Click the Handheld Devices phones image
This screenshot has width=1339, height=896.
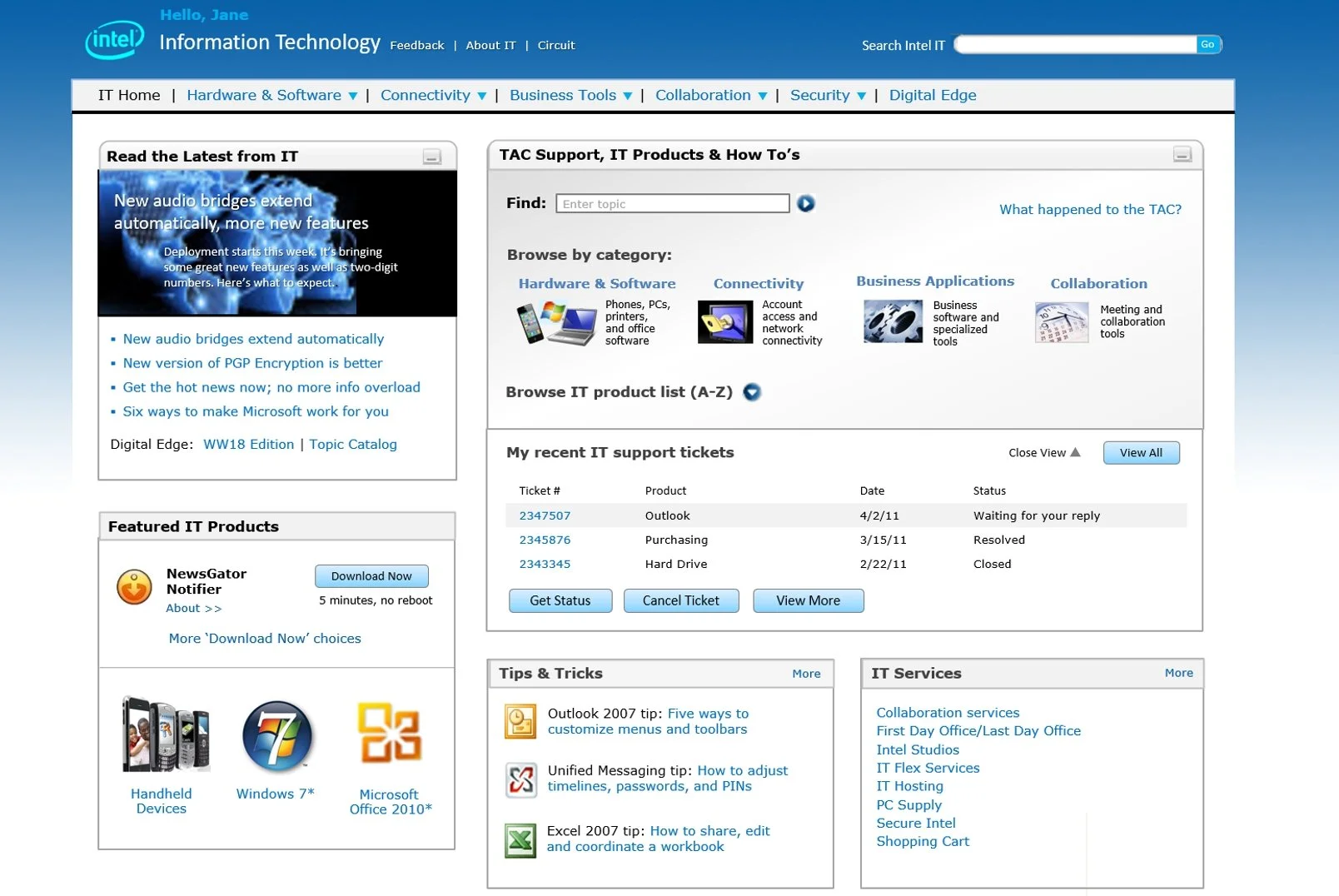click(x=165, y=734)
